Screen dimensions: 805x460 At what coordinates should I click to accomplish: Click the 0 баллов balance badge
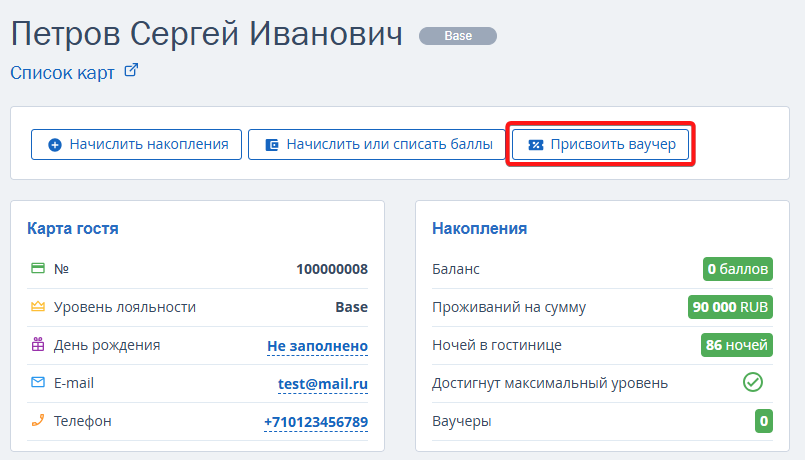click(x=738, y=269)
